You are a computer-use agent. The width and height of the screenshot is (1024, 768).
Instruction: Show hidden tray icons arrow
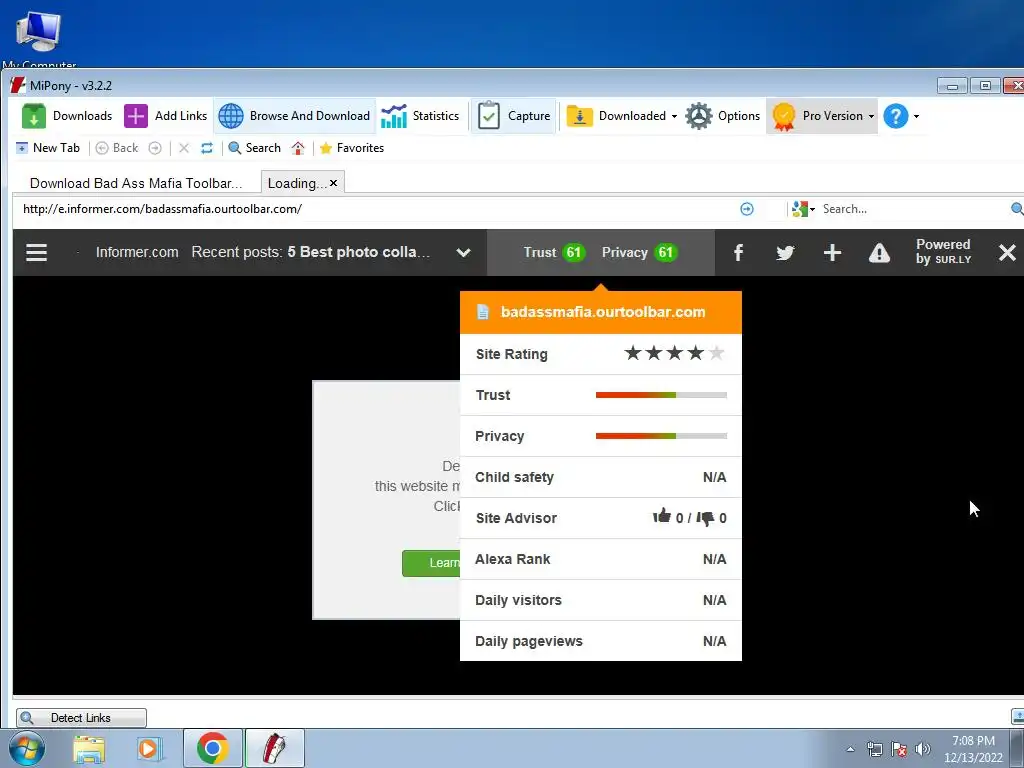point(850,749)
